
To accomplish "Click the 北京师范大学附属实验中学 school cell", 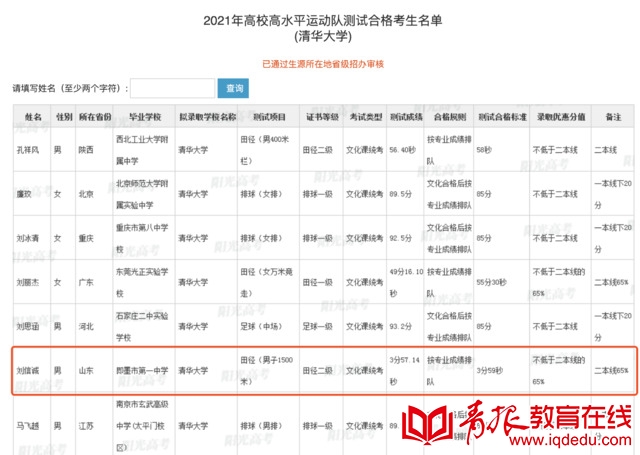I will pyautogui.click(x=142, y=194).
